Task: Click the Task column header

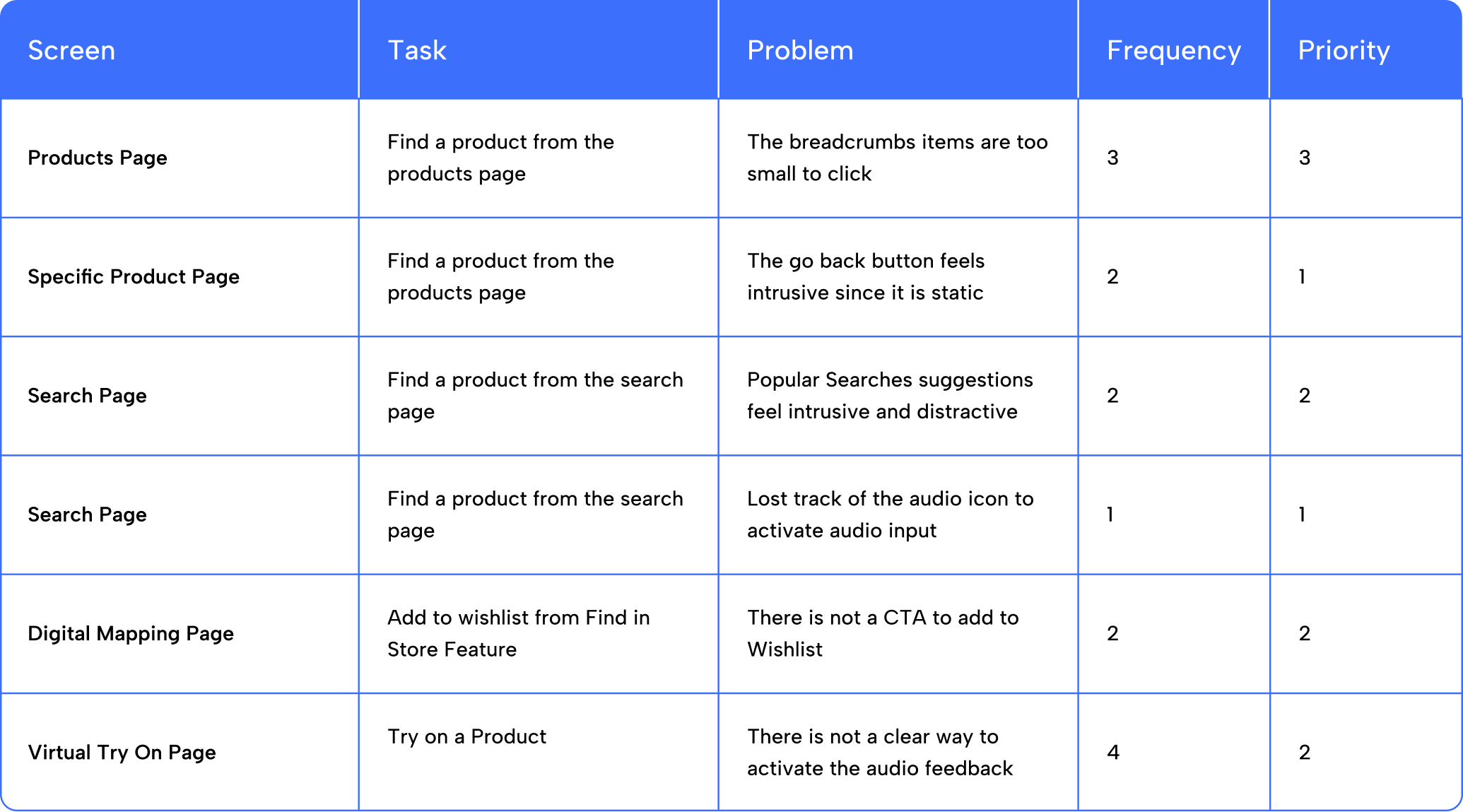Action: (417, 51)
